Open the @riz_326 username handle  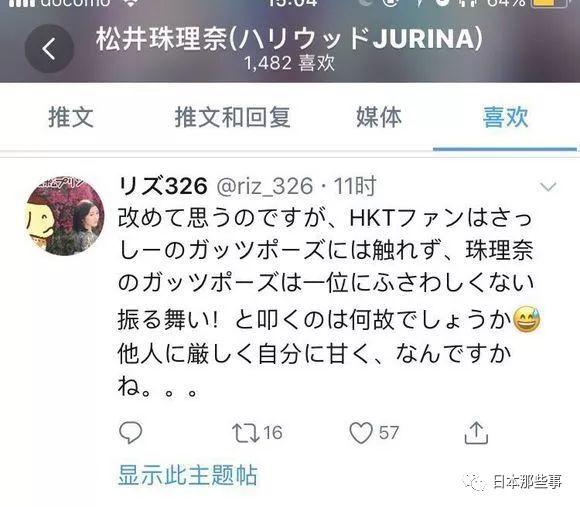265,186
